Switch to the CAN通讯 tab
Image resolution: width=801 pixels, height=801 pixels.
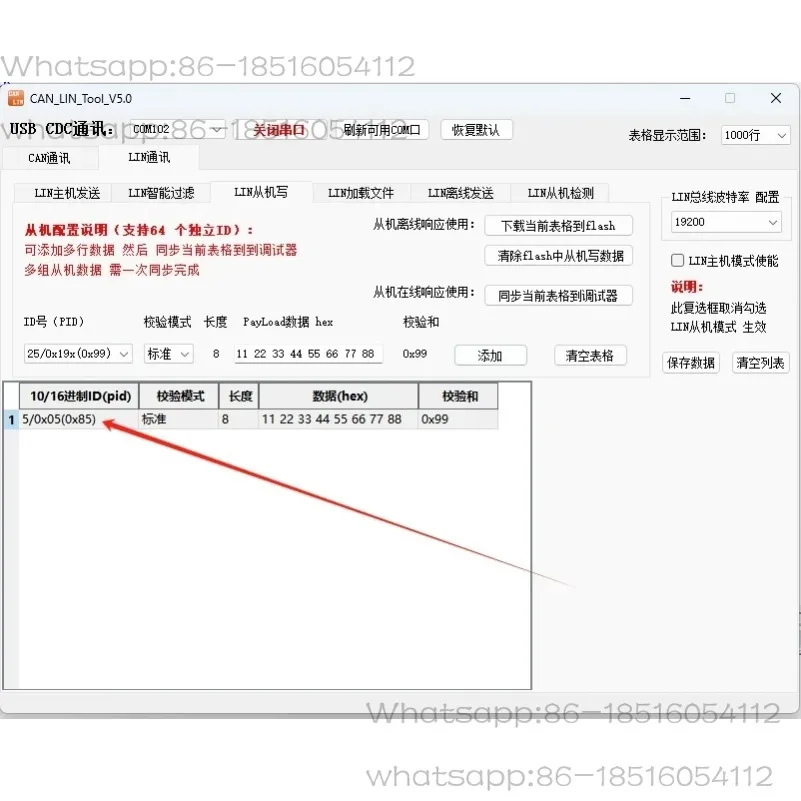(x=50, y=158)
